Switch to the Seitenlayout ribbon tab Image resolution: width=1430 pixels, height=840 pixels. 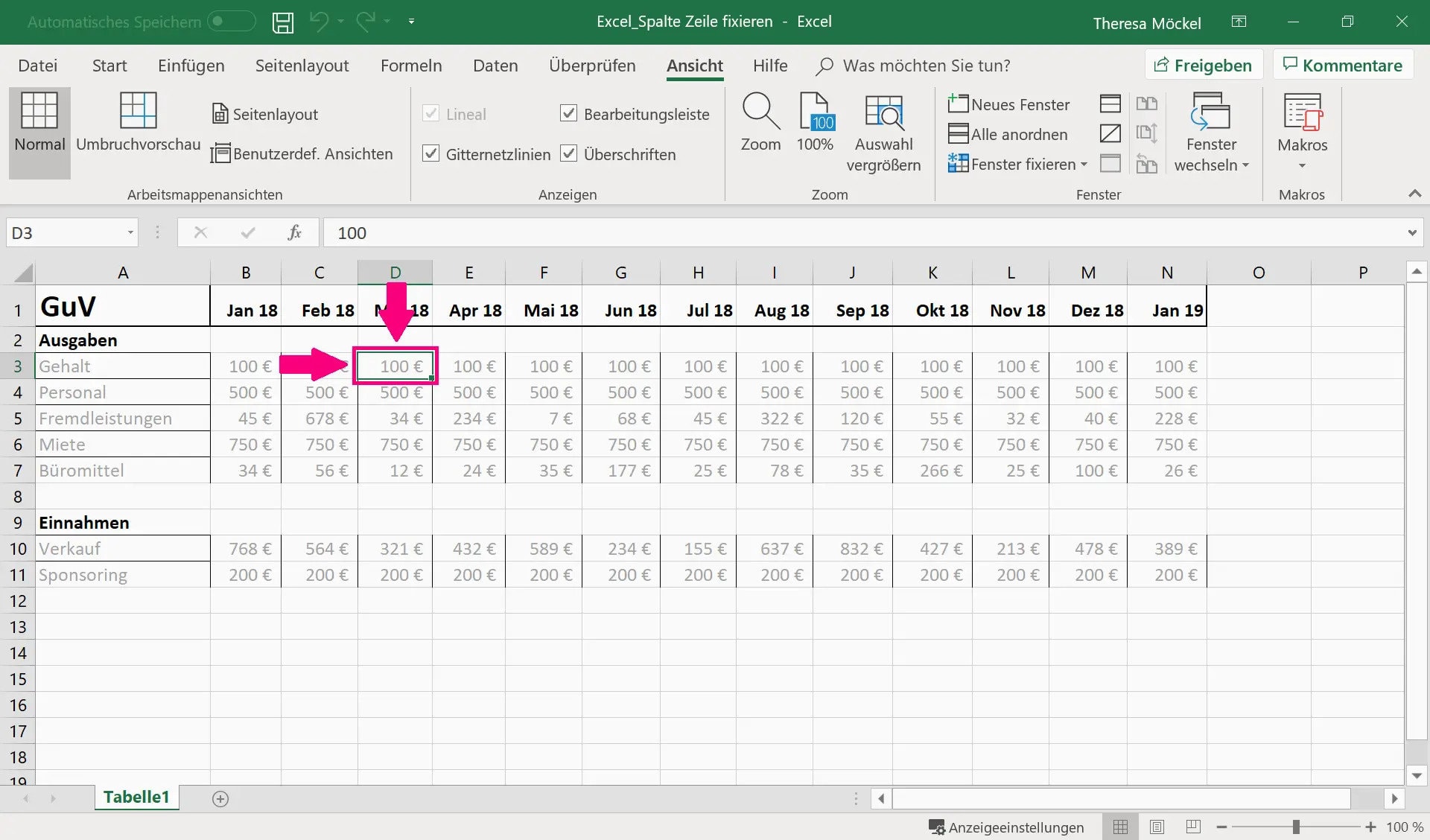(x=302, y=66)
